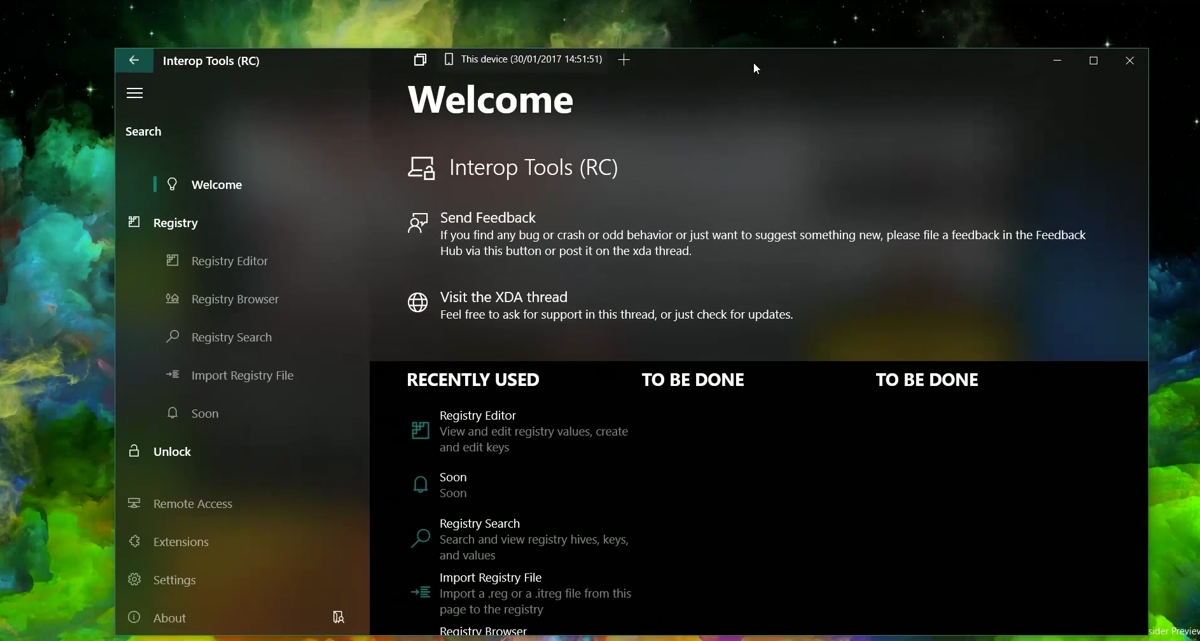
Task: Click the recently used Registry Editor icon
Action: coord(420,431)
